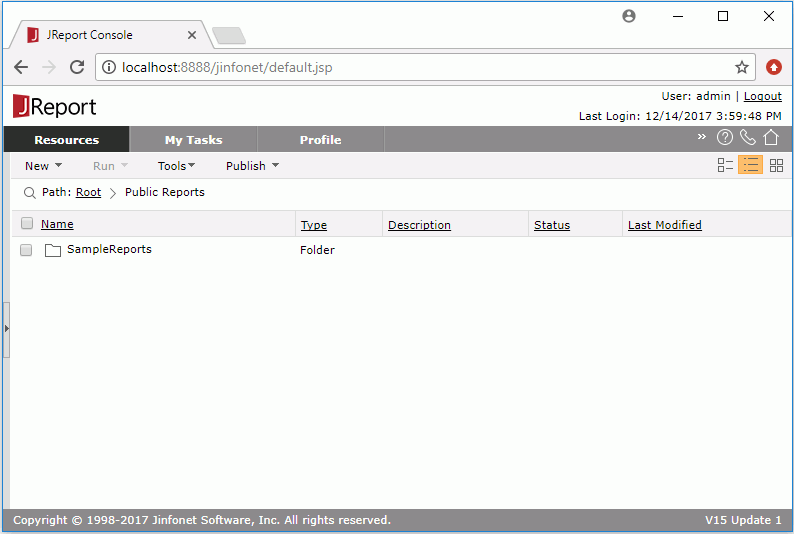Screen dimensions: 794x534
Task: Maximize the browser window
Action: 723,16
